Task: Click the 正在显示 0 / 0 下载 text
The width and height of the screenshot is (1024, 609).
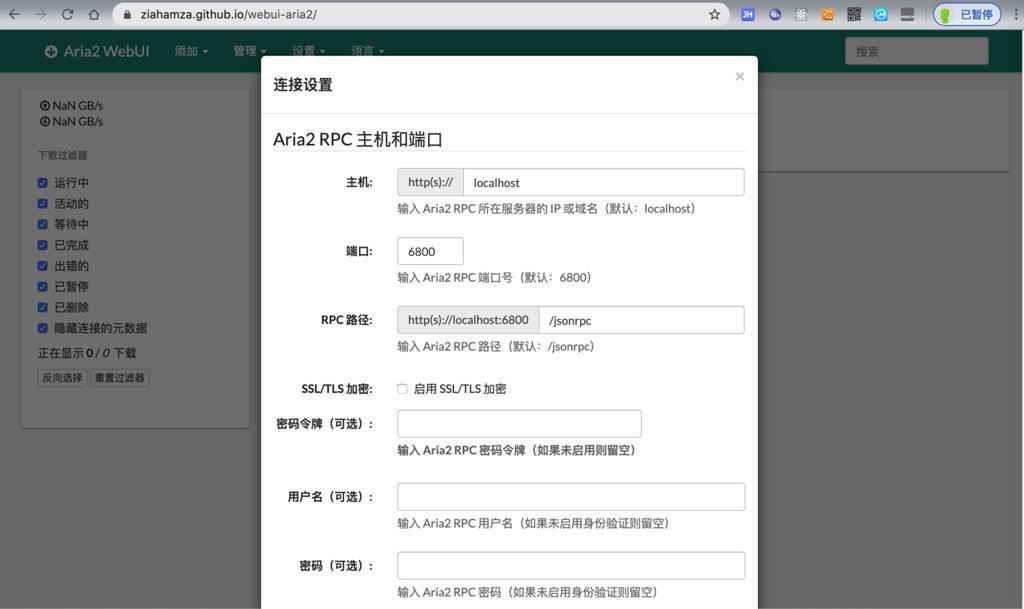Action: click(x=87, y=353)
